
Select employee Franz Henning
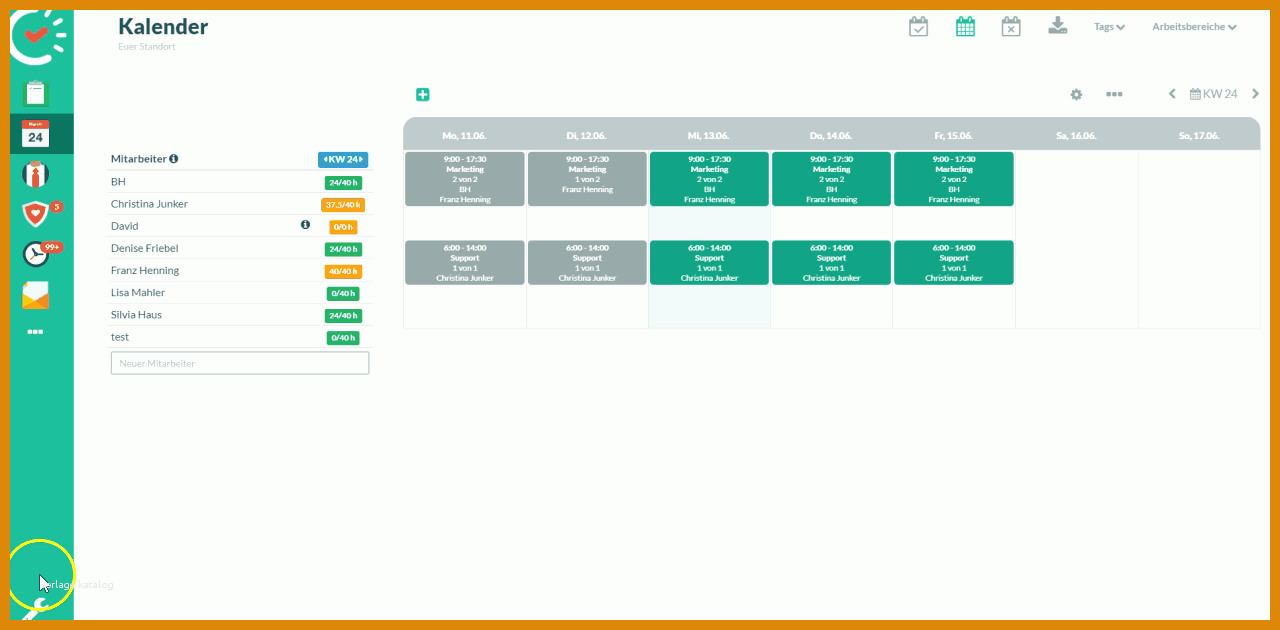145,270
